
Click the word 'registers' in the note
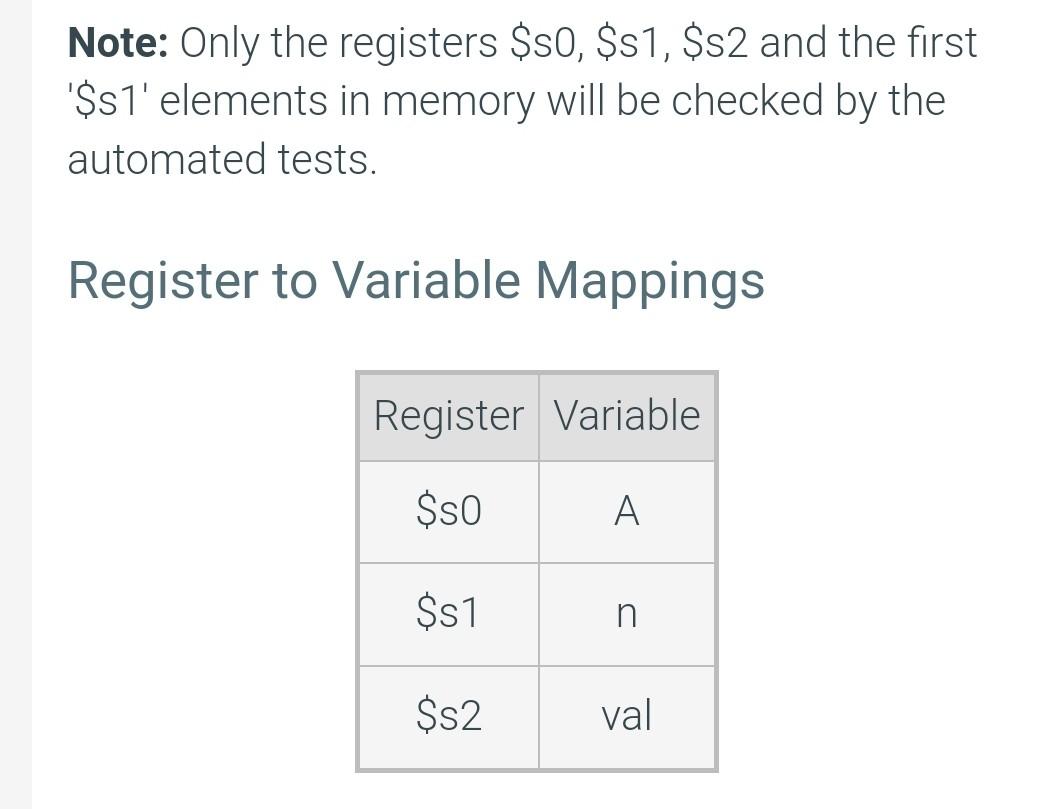click(x=417, y=45)
